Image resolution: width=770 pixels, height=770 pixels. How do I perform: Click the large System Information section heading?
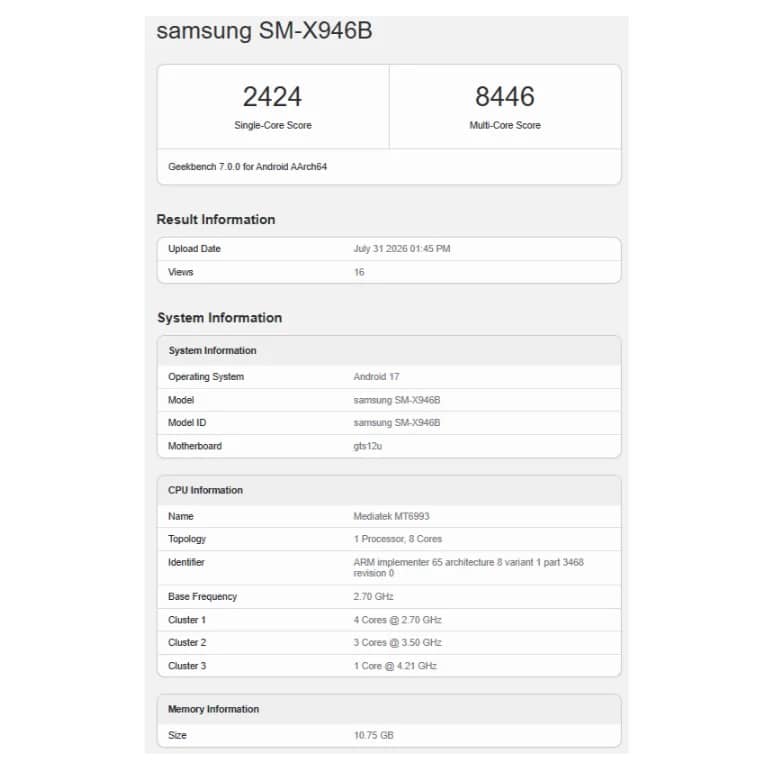220,318
